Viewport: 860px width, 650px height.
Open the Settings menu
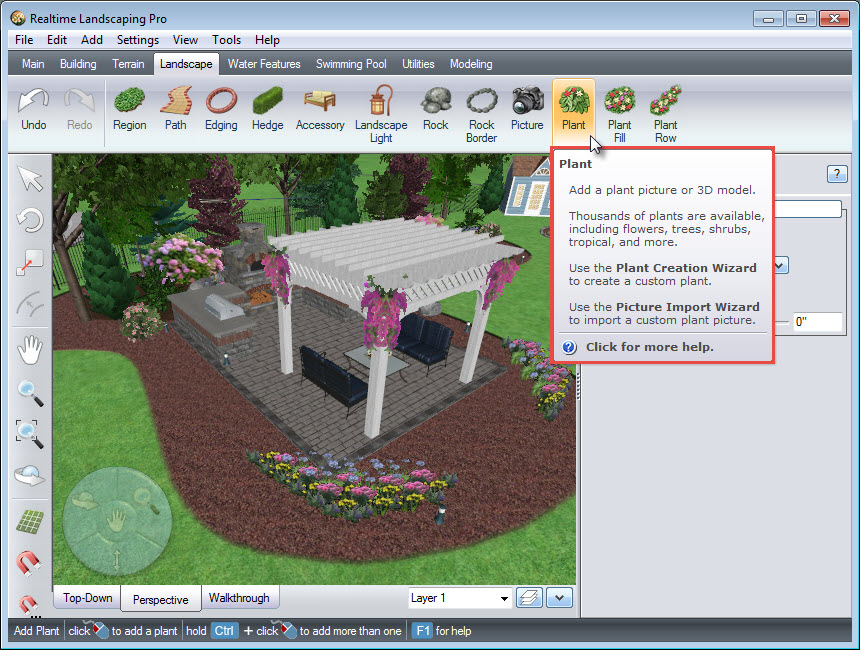click(138, 40)
